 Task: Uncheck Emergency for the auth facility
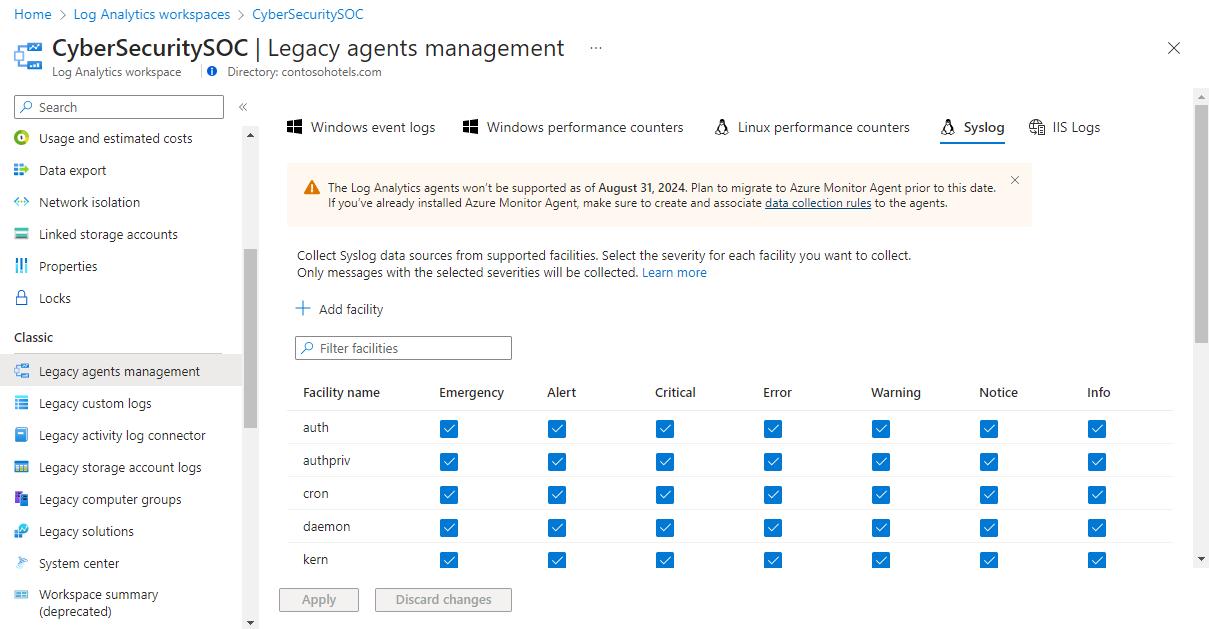coord(449,428)
